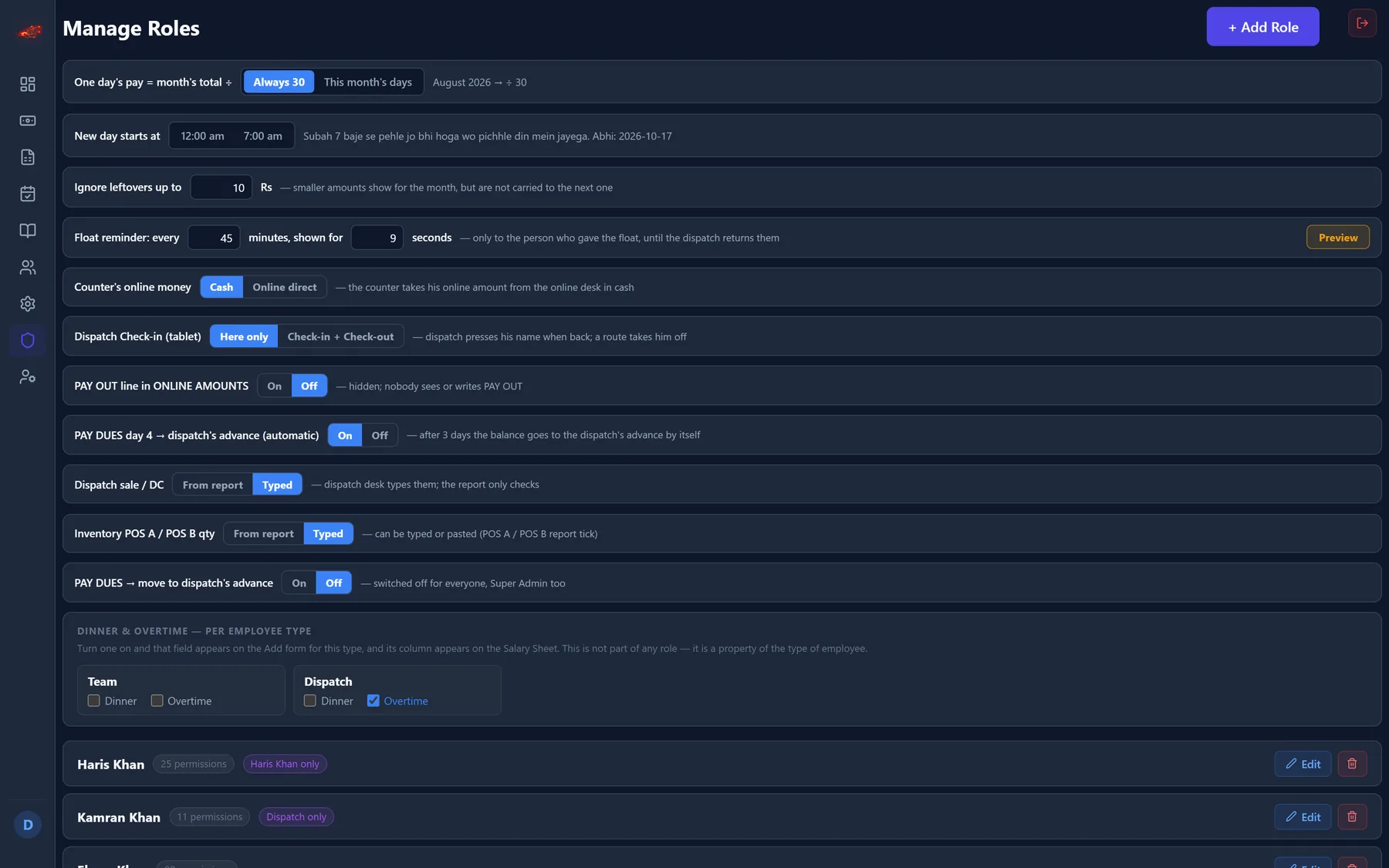
Task: Open the document report icon in sidebar
Action: [x=28, y=157]
